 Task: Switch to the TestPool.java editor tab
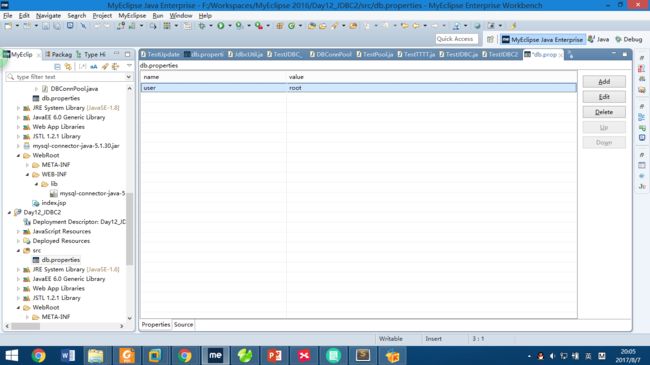click(375, 54)
